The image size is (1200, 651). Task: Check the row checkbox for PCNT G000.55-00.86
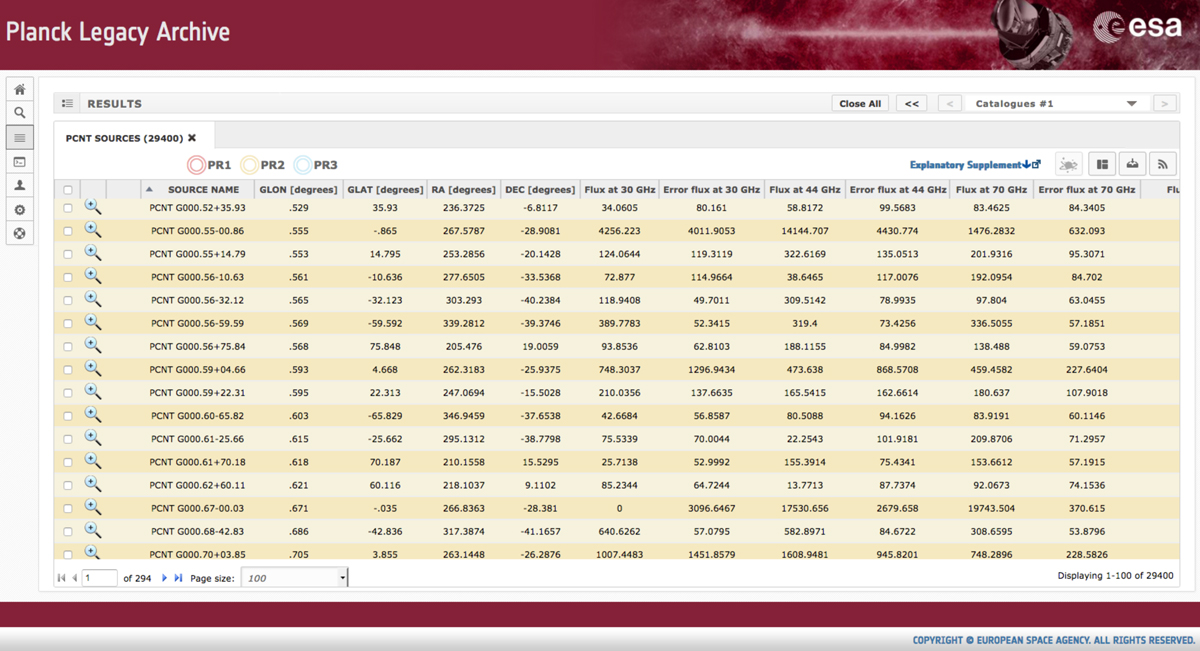click(x=68, y=231)
